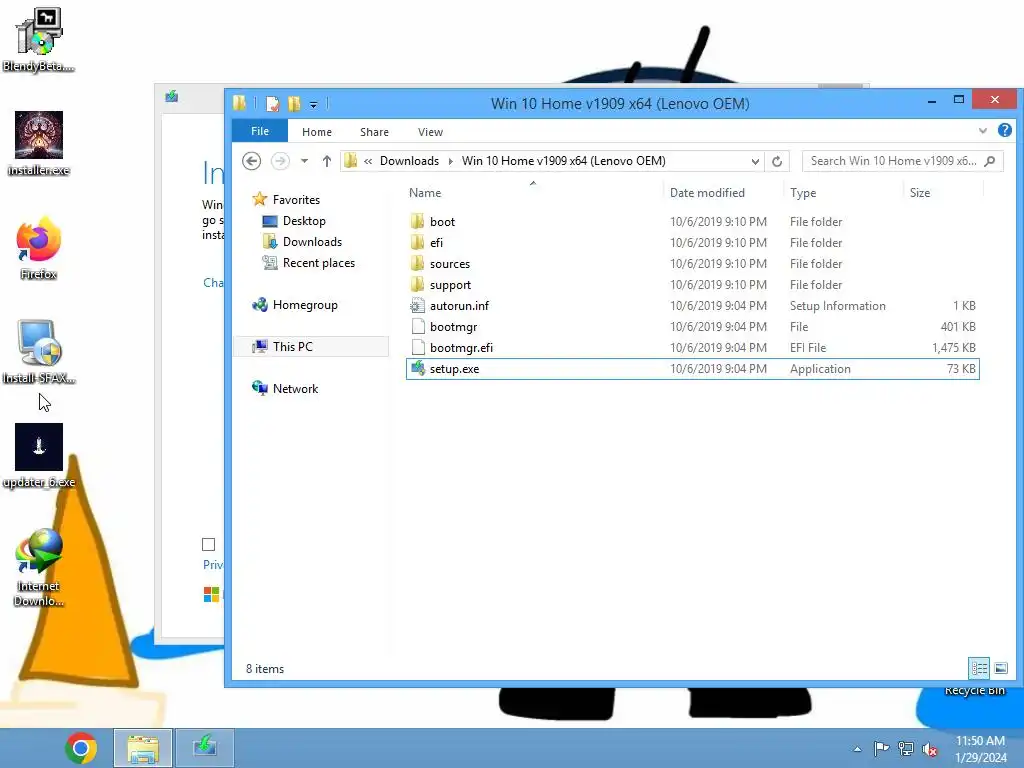Switch to Large icons view in status bar
This screenshot has height=768, width=1024.
coord(1001,668)
